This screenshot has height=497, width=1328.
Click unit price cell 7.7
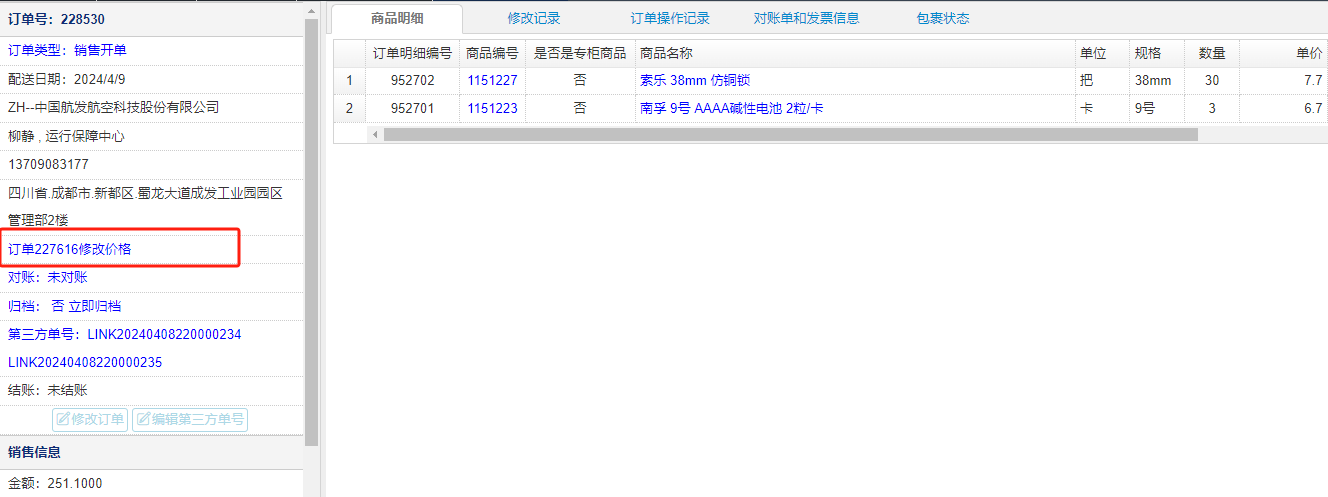click(1284, 81)
